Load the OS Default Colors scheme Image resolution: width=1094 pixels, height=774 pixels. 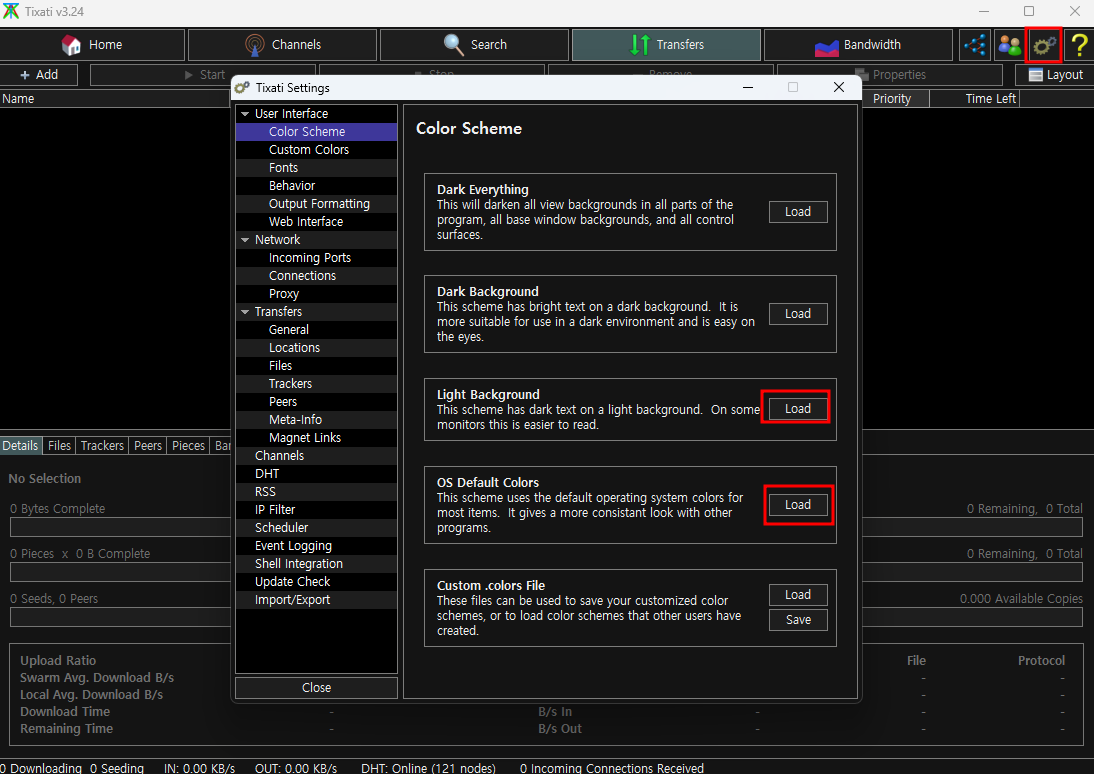pyautogui.click(x=798, y=505)
